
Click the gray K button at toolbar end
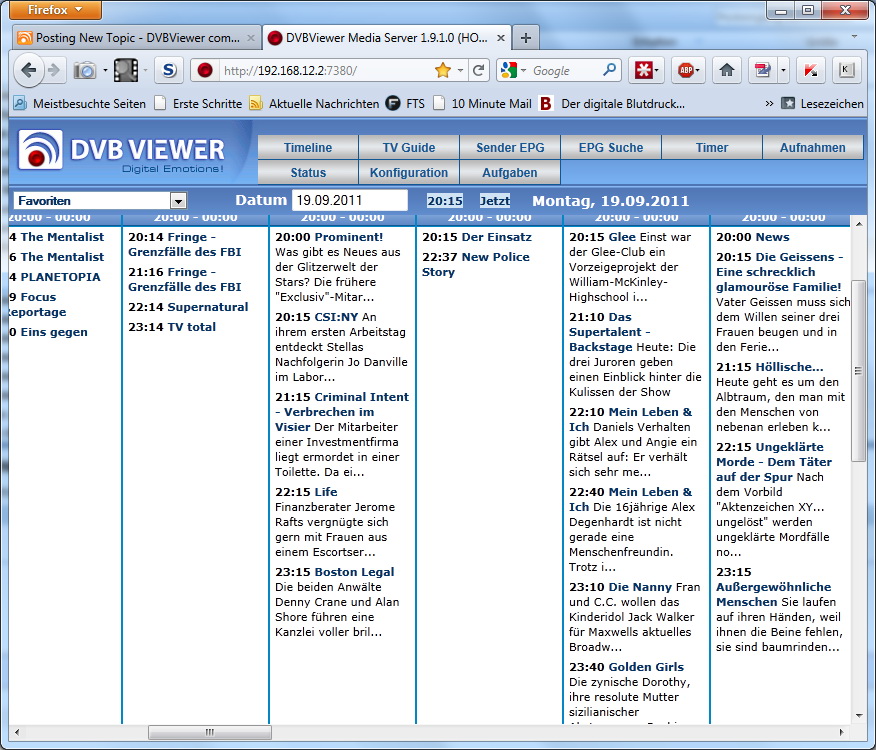coord(846,70)
